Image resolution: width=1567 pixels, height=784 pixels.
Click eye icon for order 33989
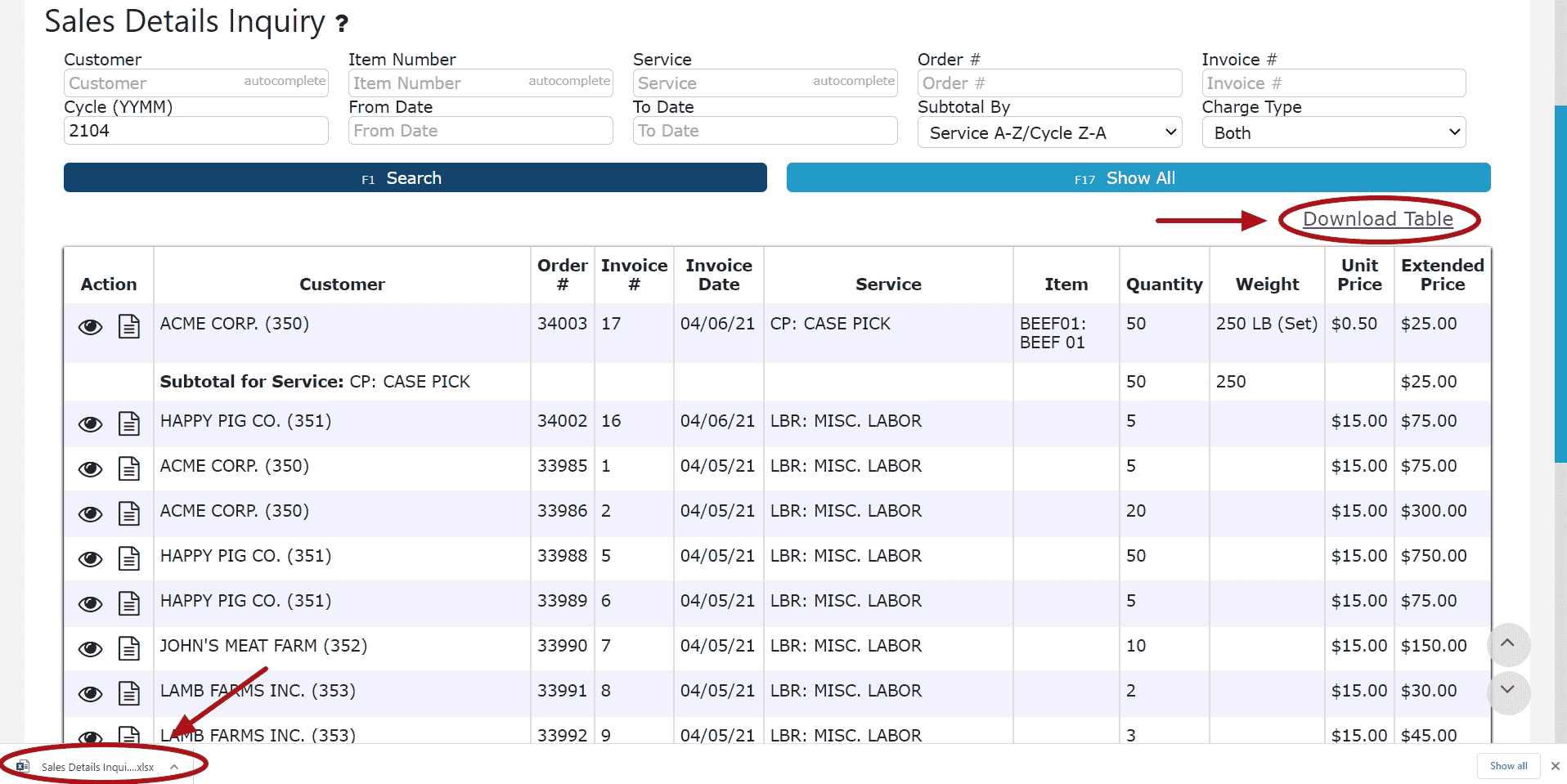(x=90, y=604)
